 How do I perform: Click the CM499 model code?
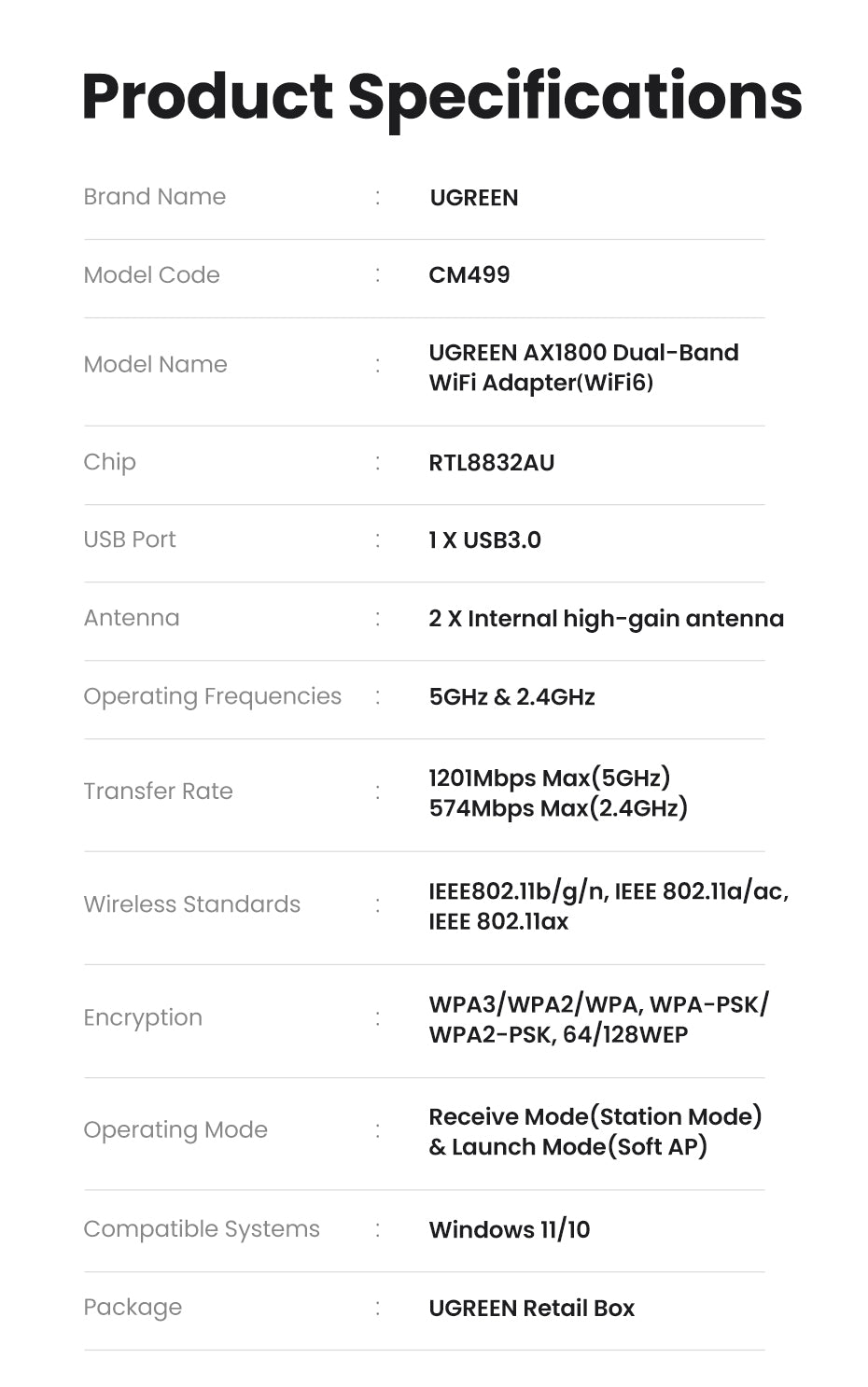click(x=469, y=275)
